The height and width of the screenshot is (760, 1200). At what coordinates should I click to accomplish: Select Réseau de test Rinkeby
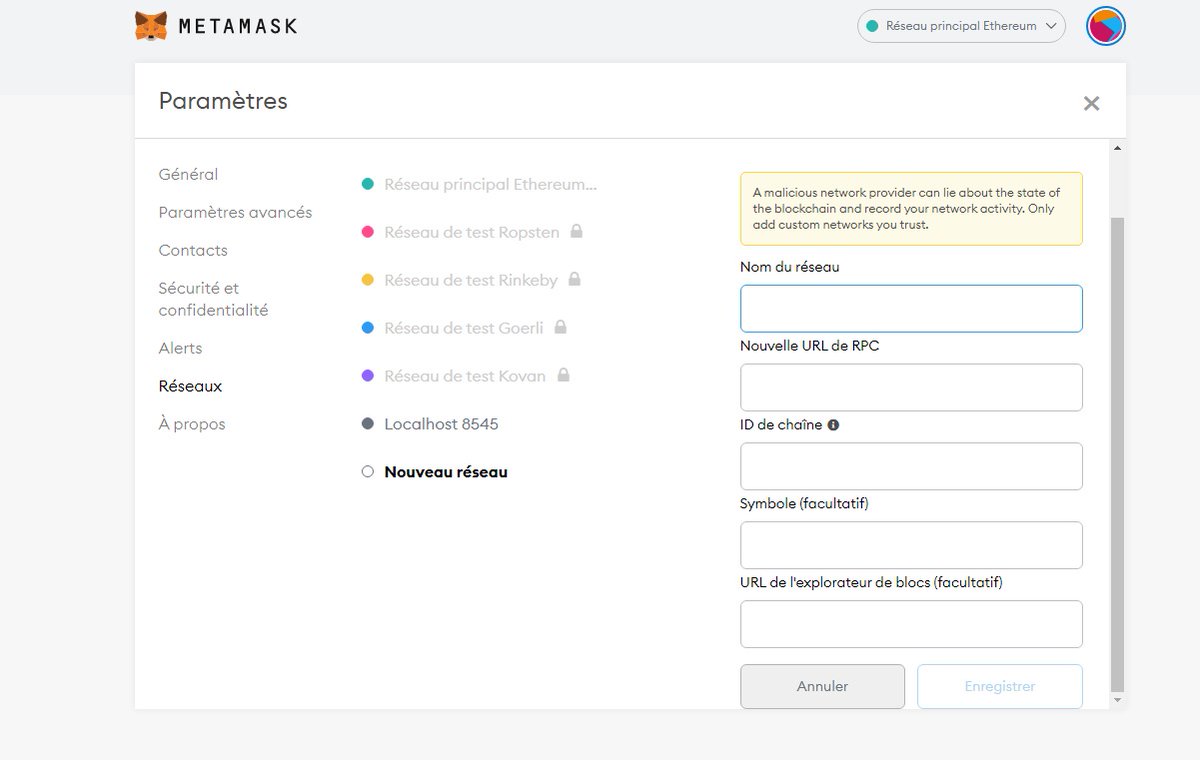[471, 280]
